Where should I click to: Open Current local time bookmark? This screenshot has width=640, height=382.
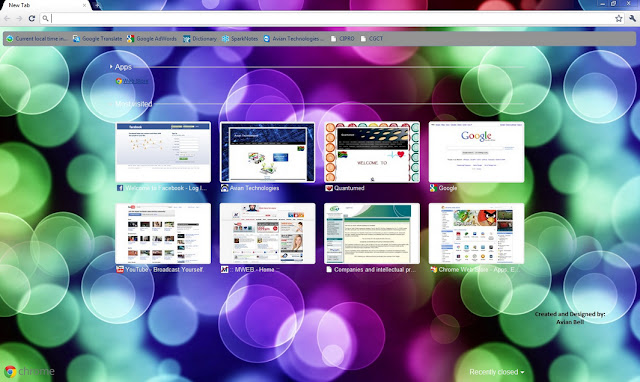pyautogui.click(x=36, y=39)
